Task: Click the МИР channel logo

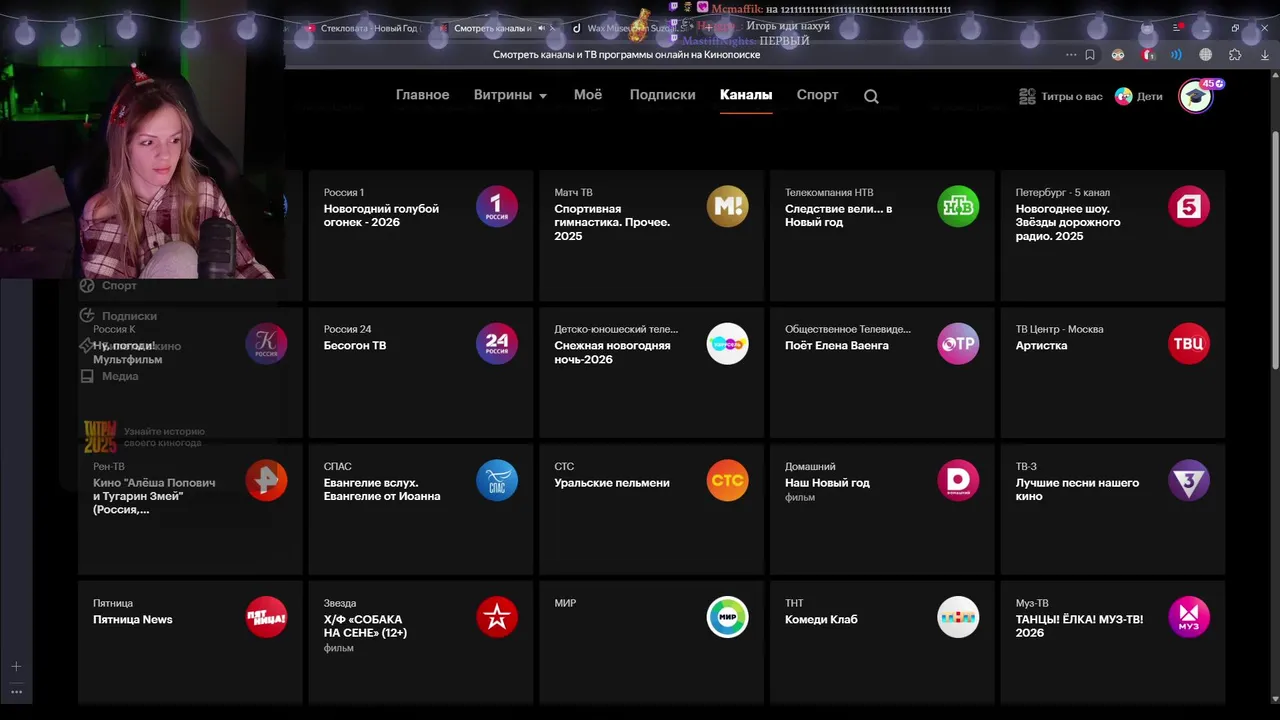Action: (727, 617)
